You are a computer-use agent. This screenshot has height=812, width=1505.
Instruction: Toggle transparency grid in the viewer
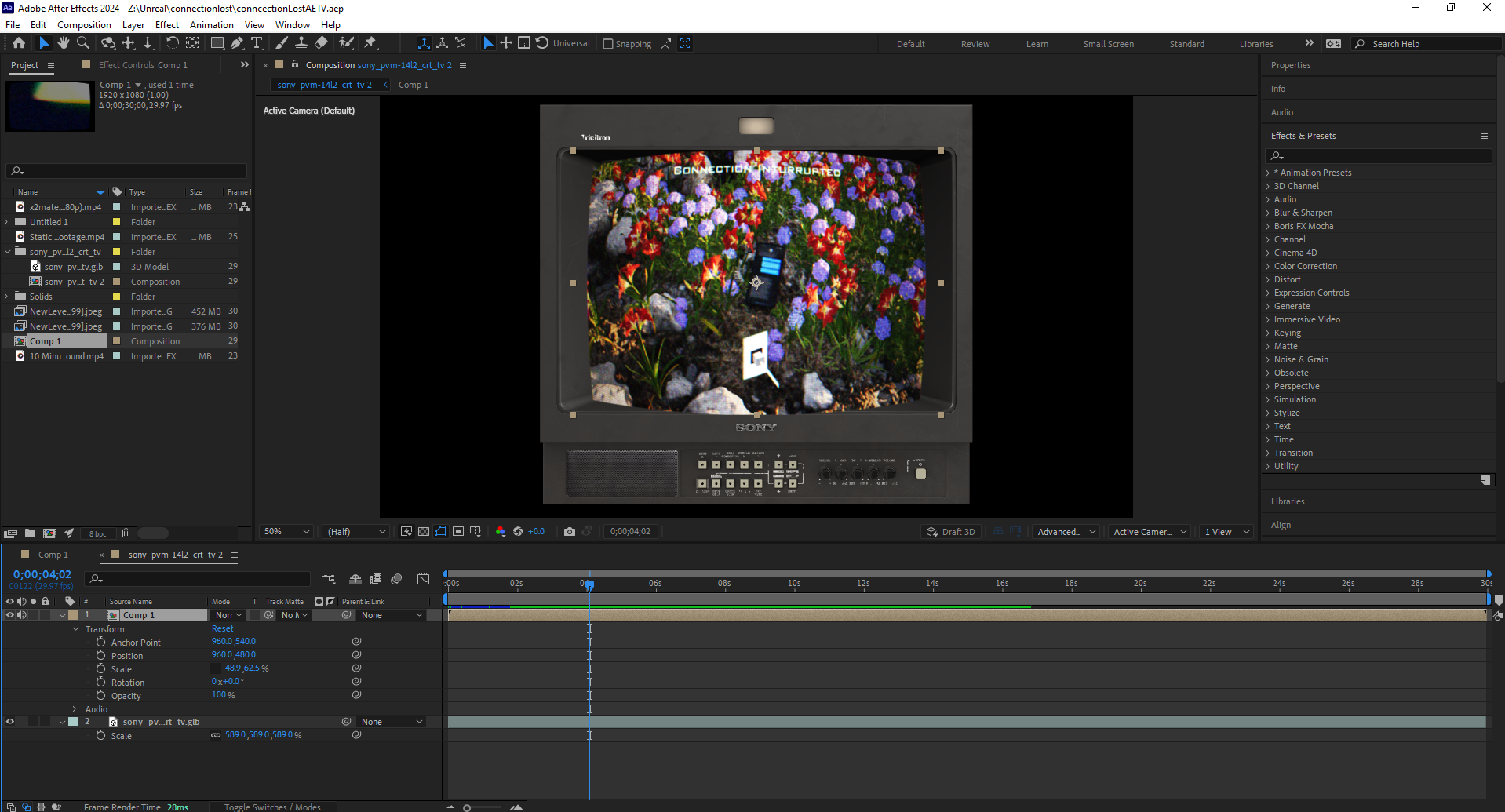pos(423,532)
